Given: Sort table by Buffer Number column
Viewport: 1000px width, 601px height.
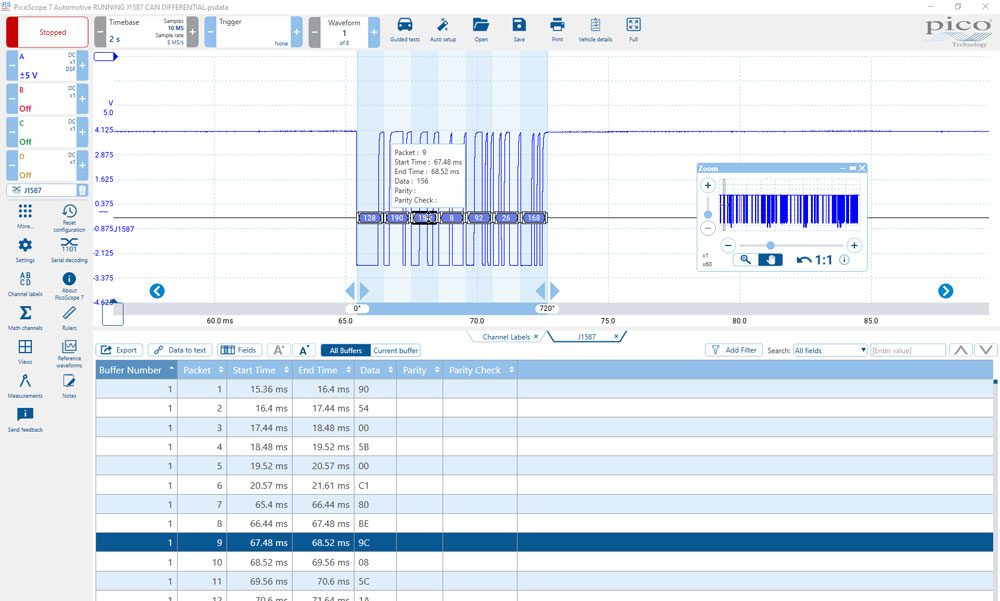Looking at the screenshot, I should click(136, 370).
